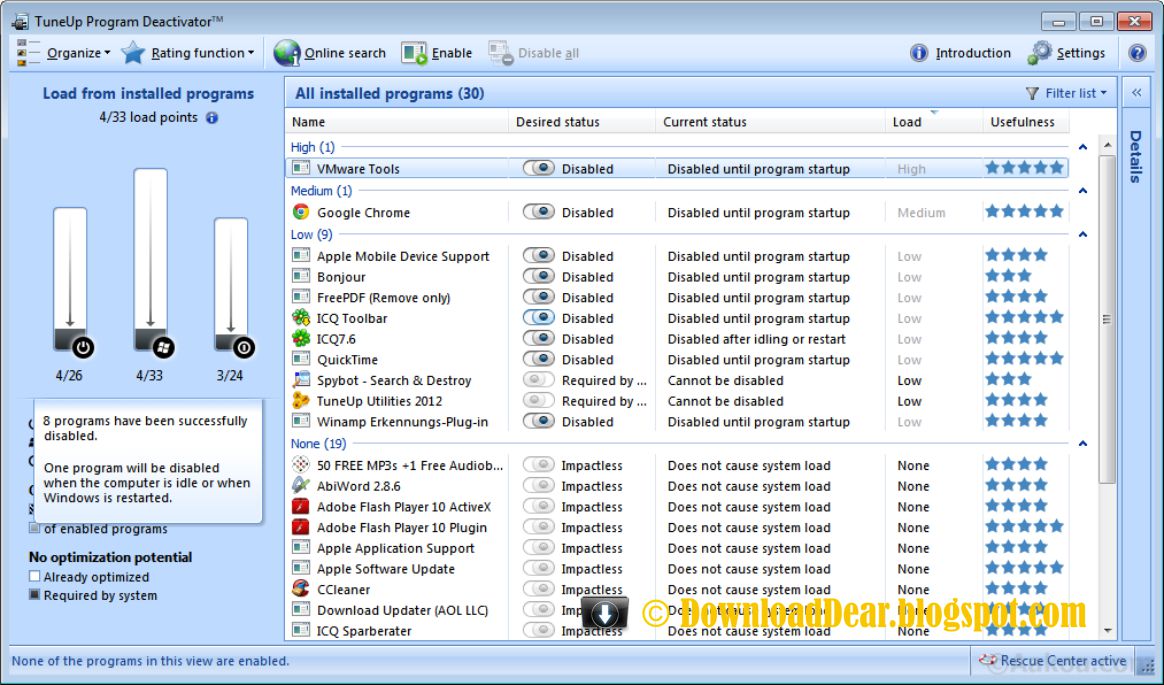Click the list scroll up arrow

pos(1108,145)
